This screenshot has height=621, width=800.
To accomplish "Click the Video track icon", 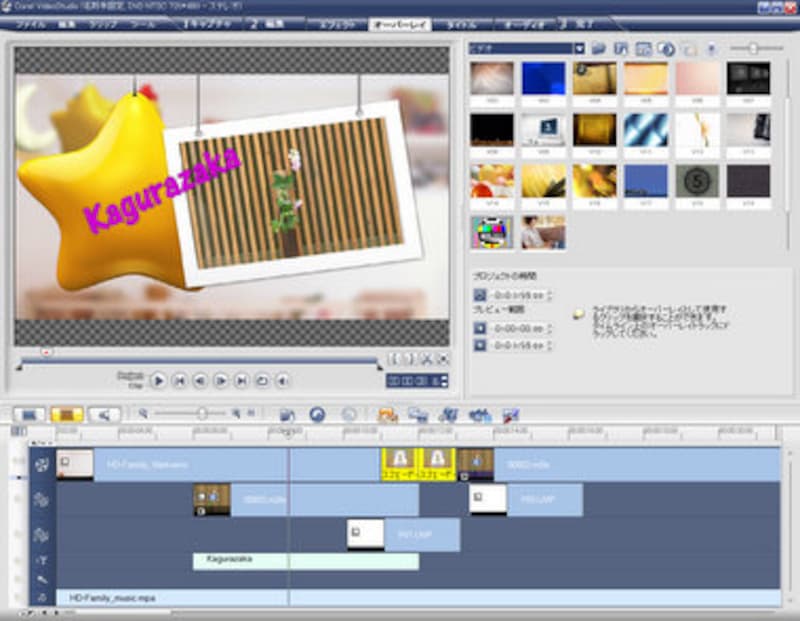I will 41,464.
